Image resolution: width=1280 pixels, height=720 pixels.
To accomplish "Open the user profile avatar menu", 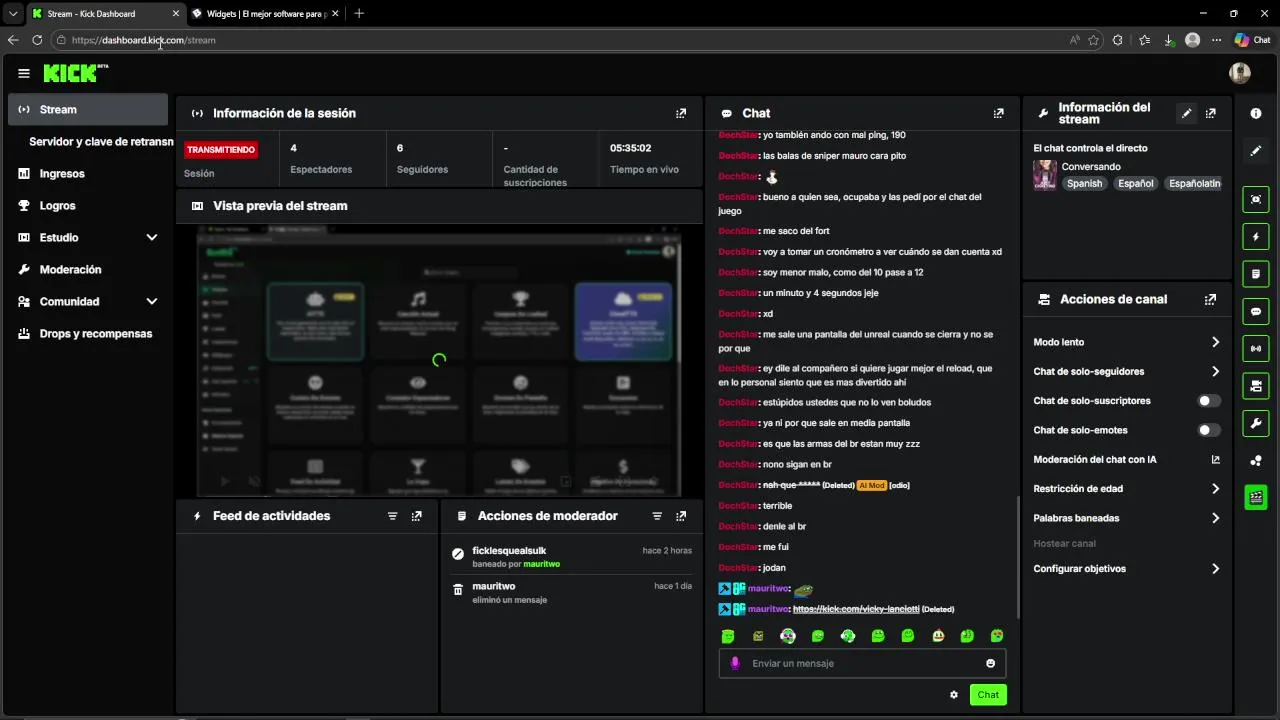I will tap(1240, 73).
